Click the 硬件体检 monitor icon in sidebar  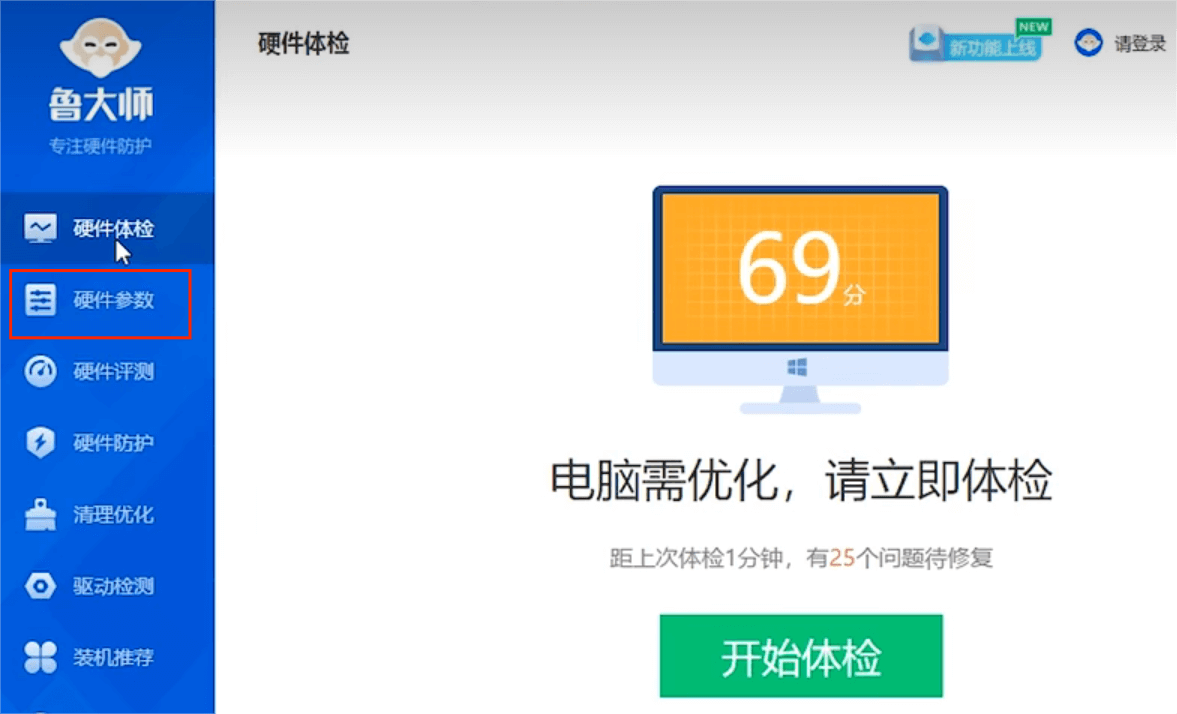[x=40, y=228]
